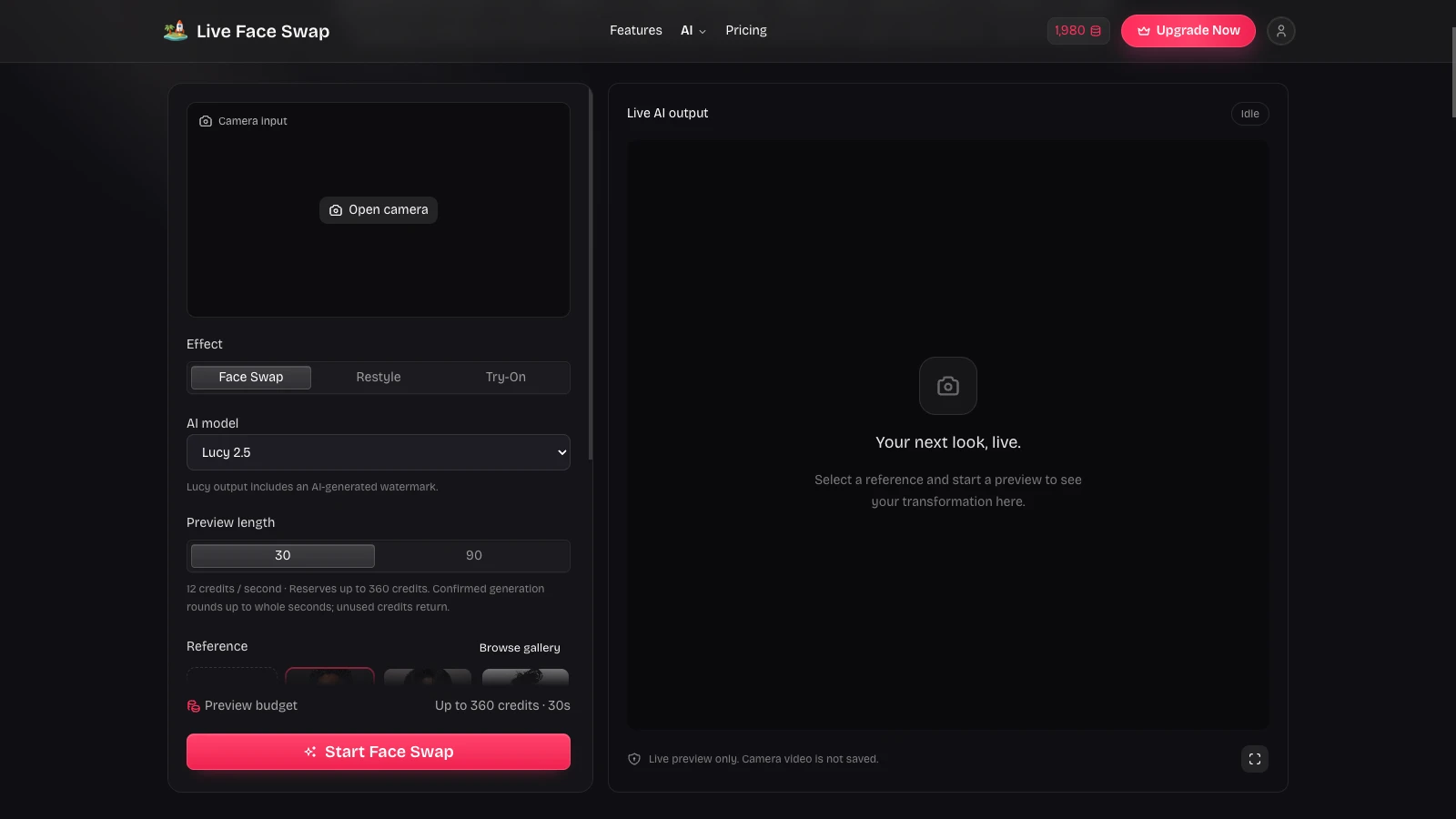Screen dimensions: 1456x819
Task: Click Start Face Swap button
Action: pyautogui.click(x=379, y=752)
